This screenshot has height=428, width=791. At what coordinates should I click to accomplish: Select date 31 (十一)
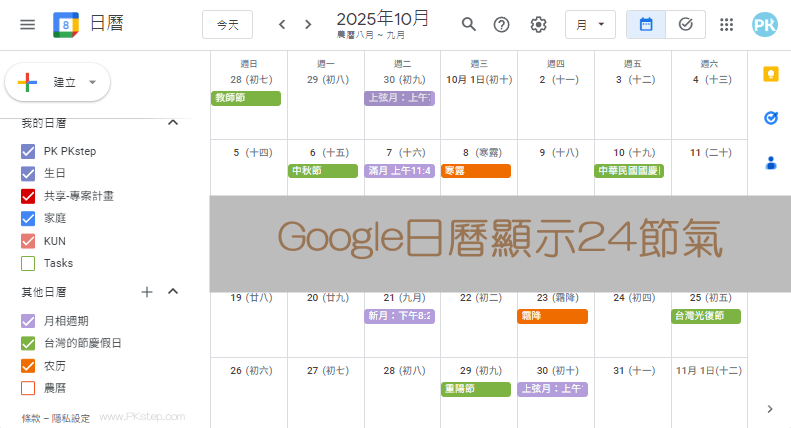(634, 371)
